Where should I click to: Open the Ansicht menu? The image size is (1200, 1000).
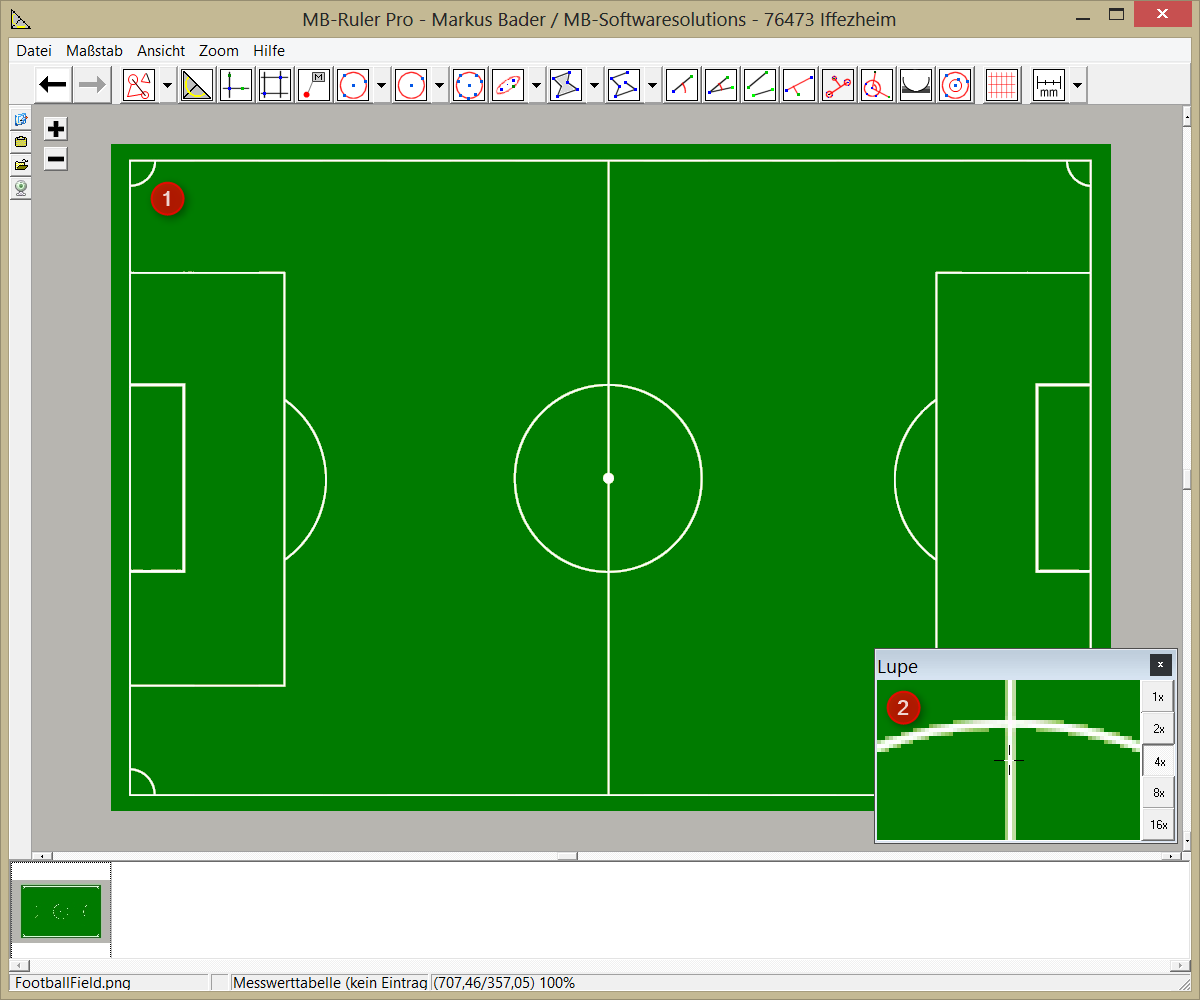(161, 50)
